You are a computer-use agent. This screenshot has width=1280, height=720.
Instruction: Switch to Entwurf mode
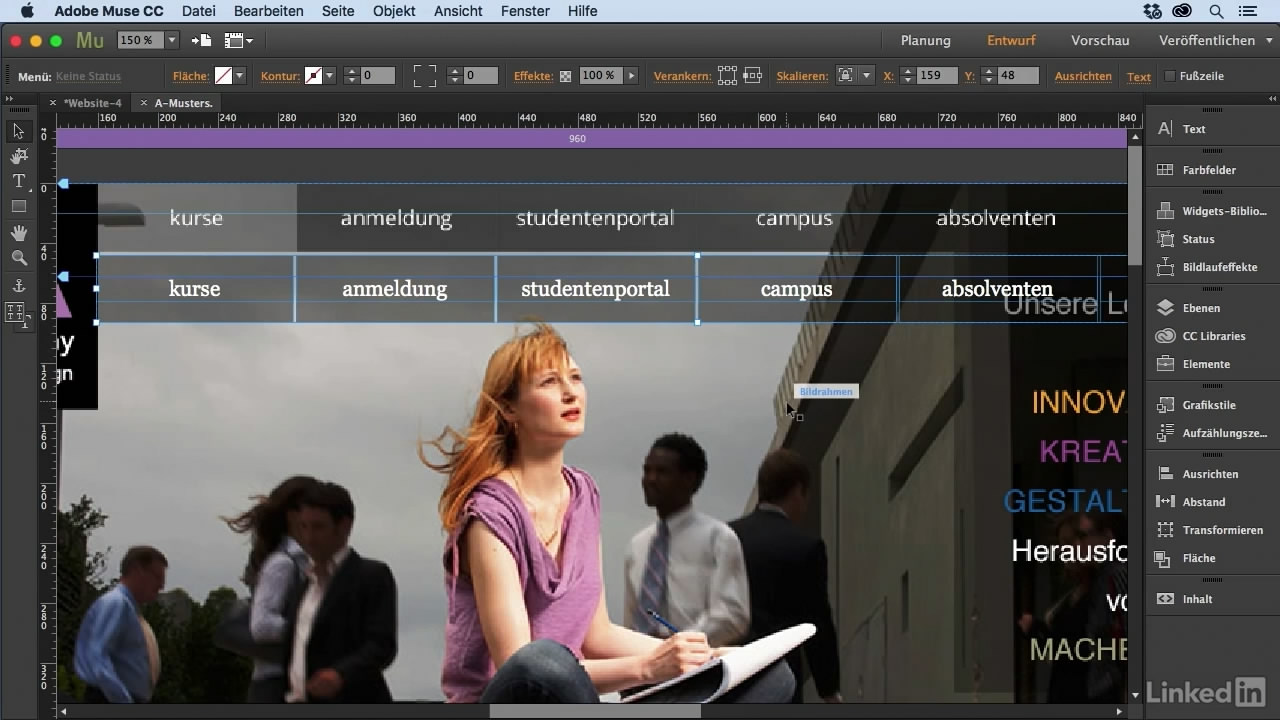[x=1011, y=41]
